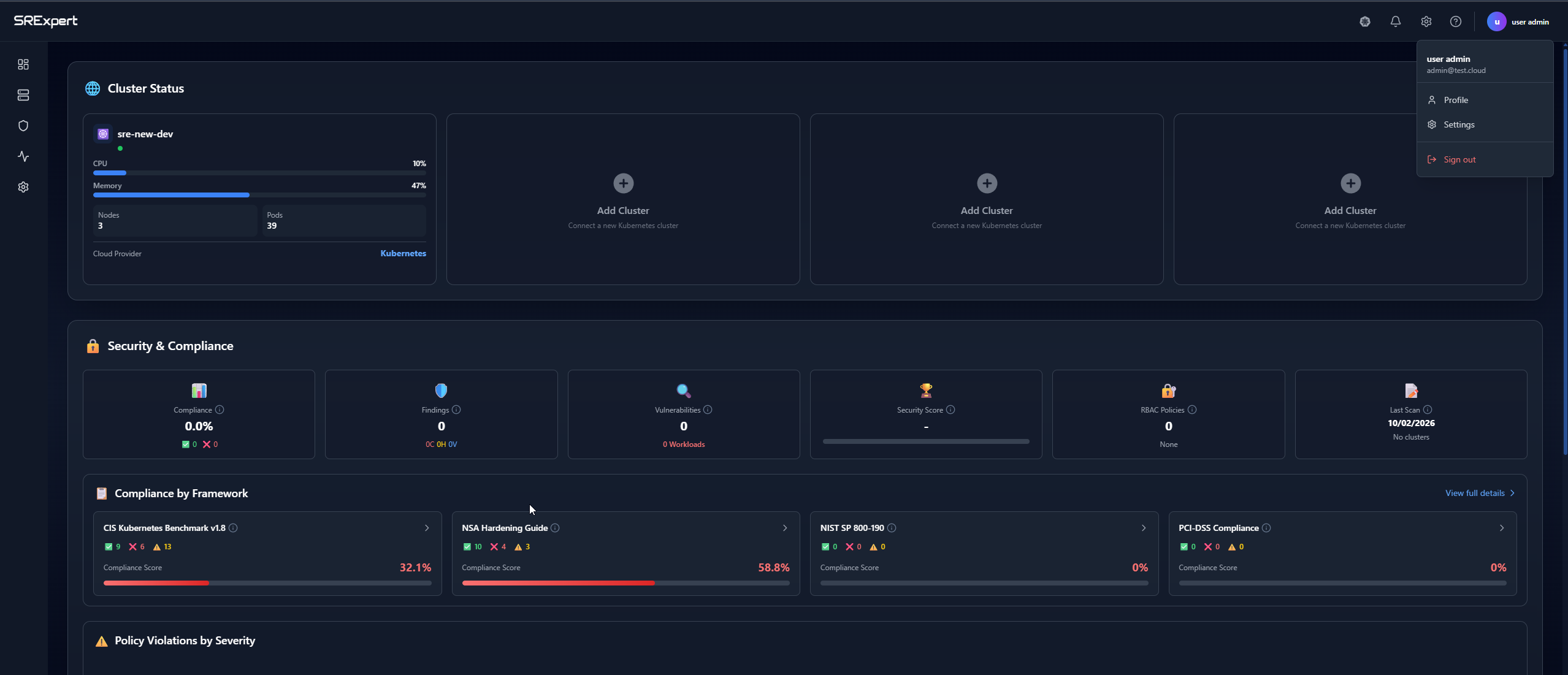The width and height of the screenshot is (1568, 675).
Task: Expand the NSA Hardening Guide card
Action: [784, 528]
